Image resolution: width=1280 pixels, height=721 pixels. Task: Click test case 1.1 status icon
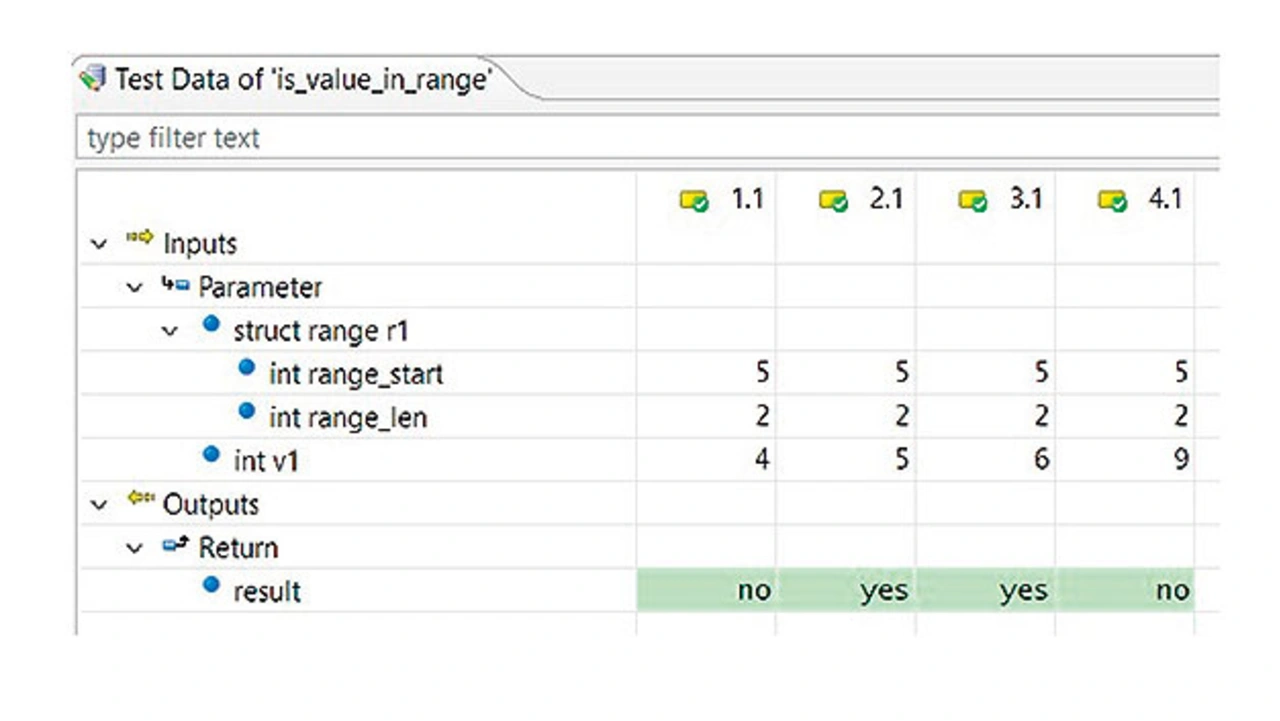[694, 202]
